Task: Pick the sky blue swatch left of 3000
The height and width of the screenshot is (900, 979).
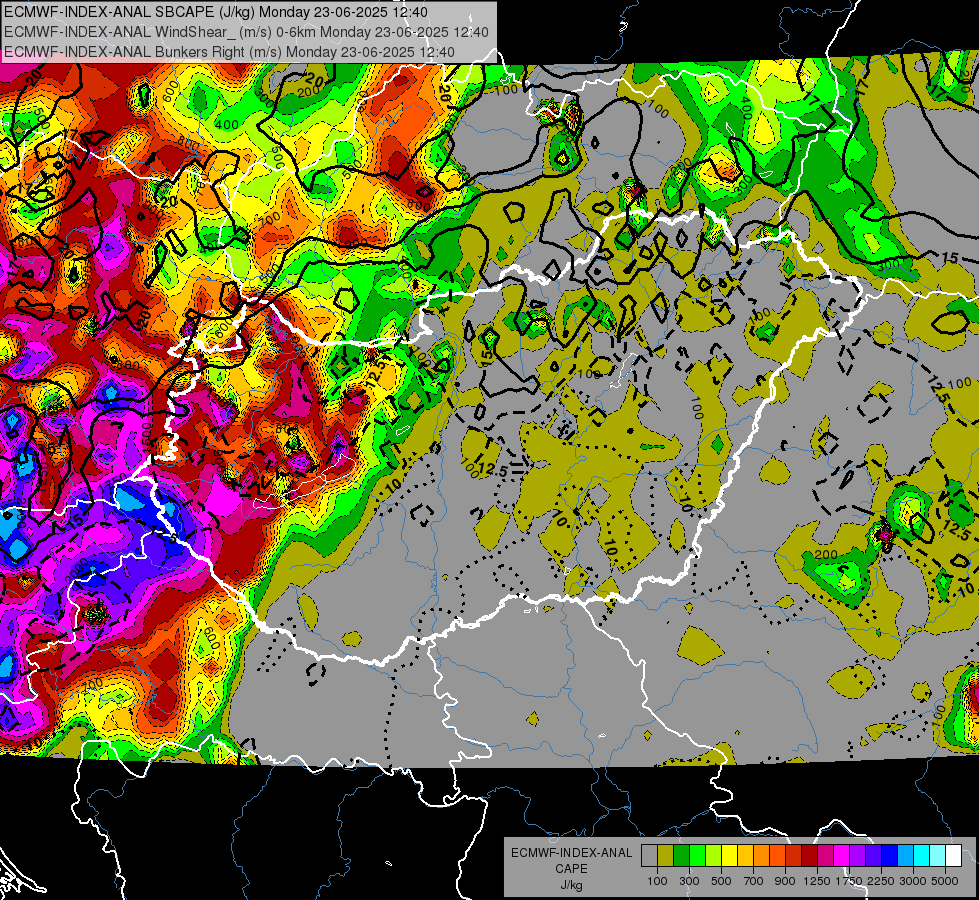Action: click(906, 855)
